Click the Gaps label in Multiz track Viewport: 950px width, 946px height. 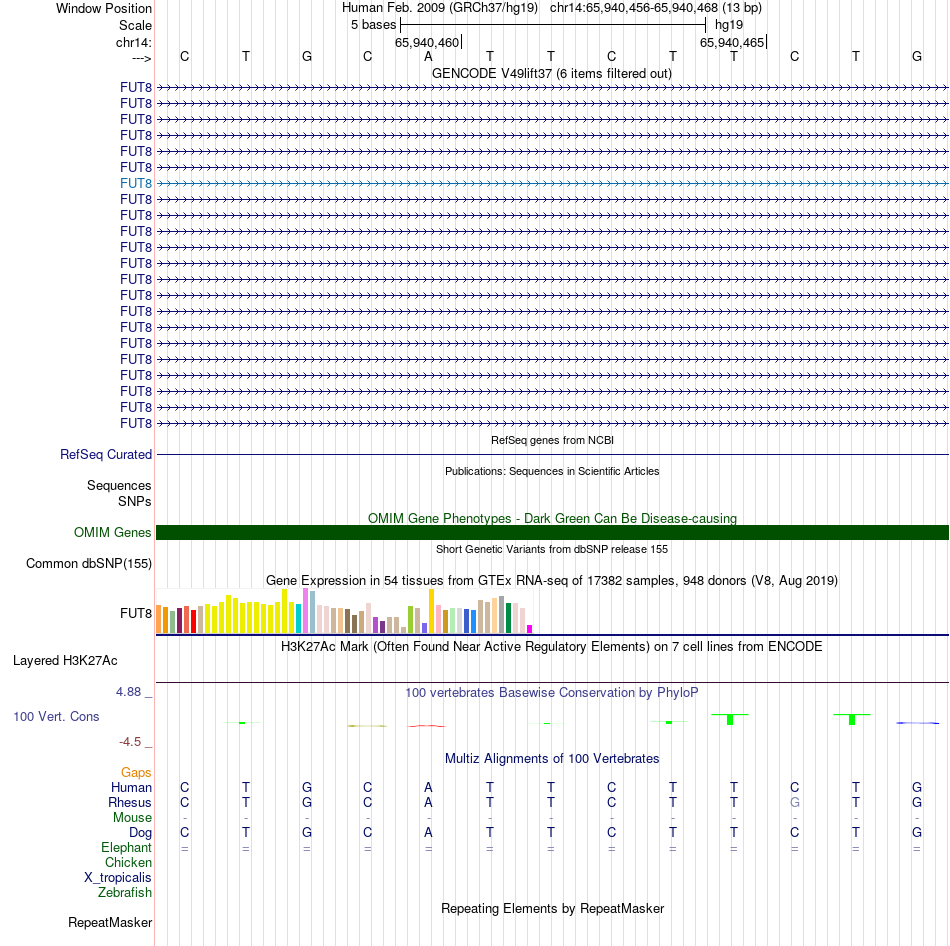136,772
